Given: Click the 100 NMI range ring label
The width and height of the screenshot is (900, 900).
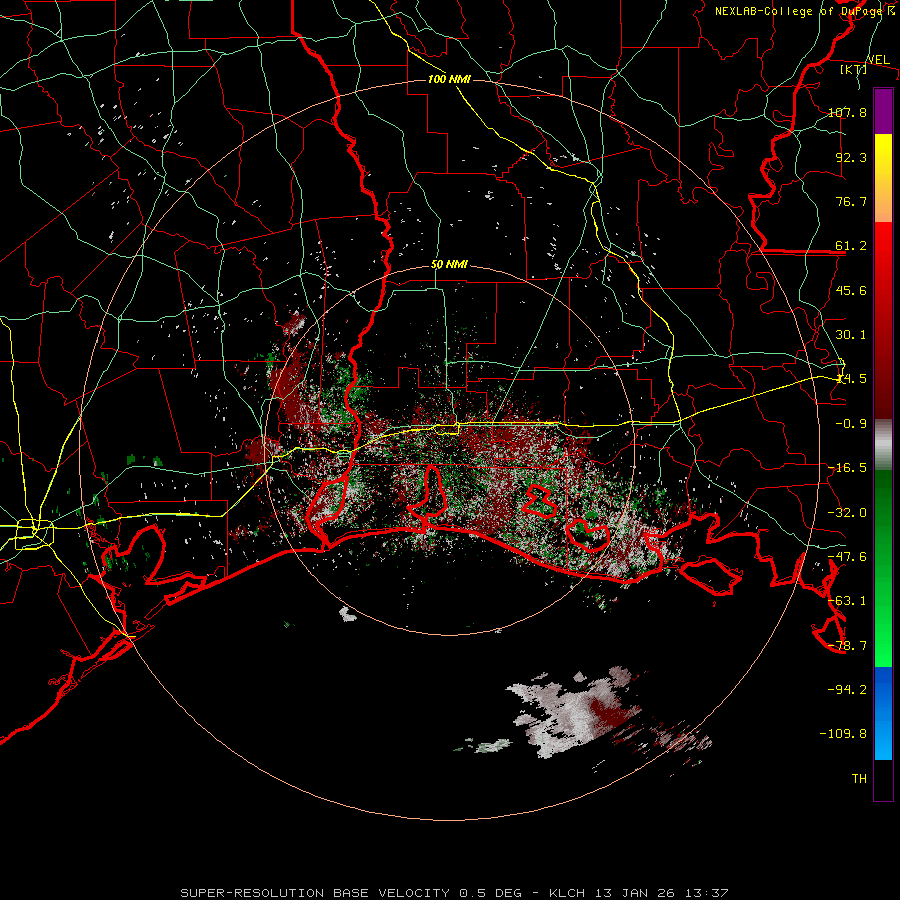Looking at the screenshot, I should tap(449, 79).
